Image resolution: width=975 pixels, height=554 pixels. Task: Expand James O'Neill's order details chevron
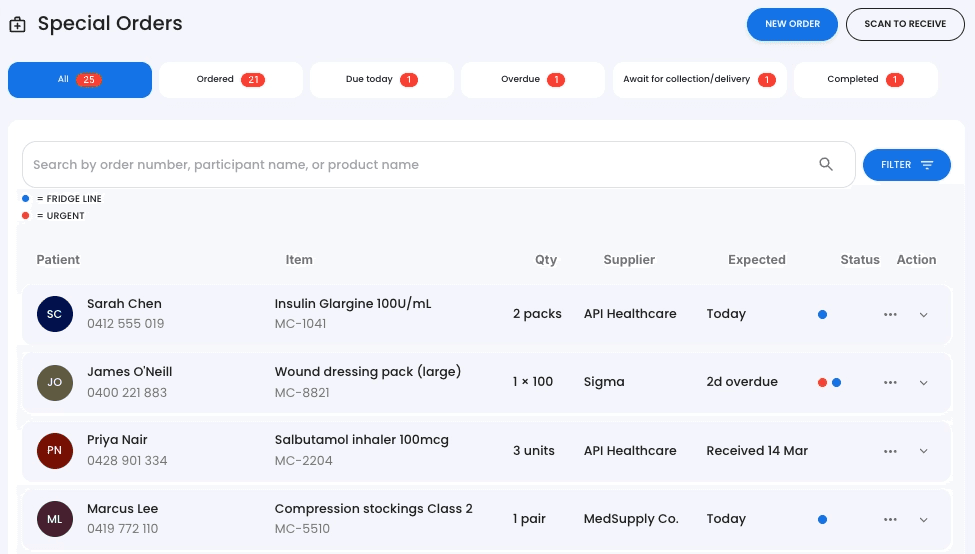(x=924, y=382)
